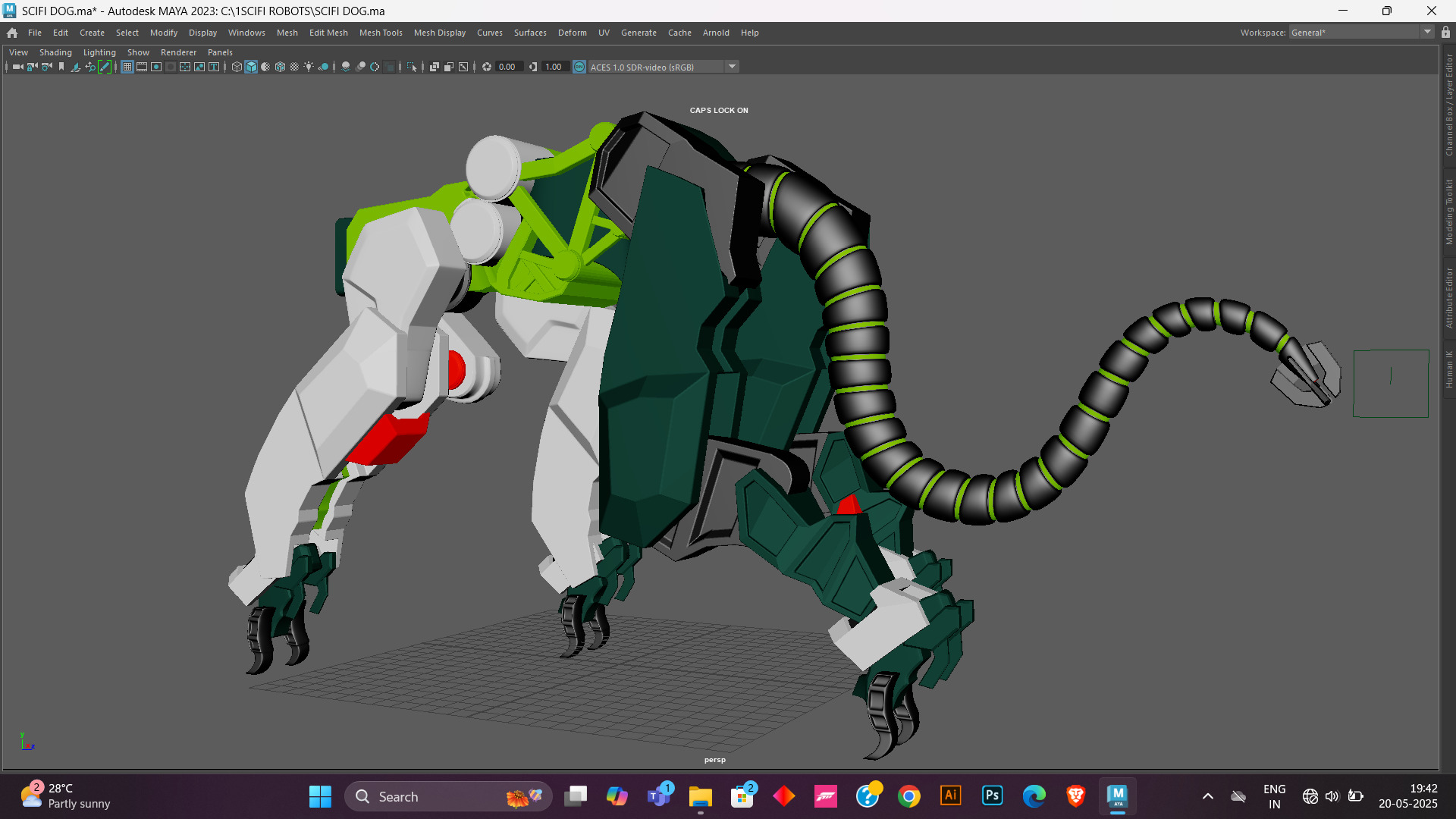Open the Panels menu
The width and height of the screenshot is (1456, 819).
click(x=220, y=52)
